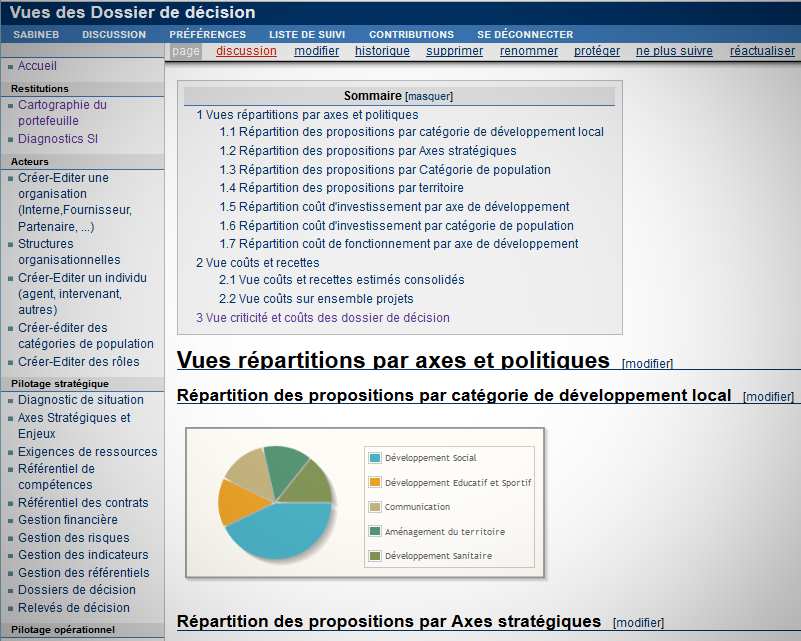Open LISTE DE SUIVI

(x=307, y=34)
